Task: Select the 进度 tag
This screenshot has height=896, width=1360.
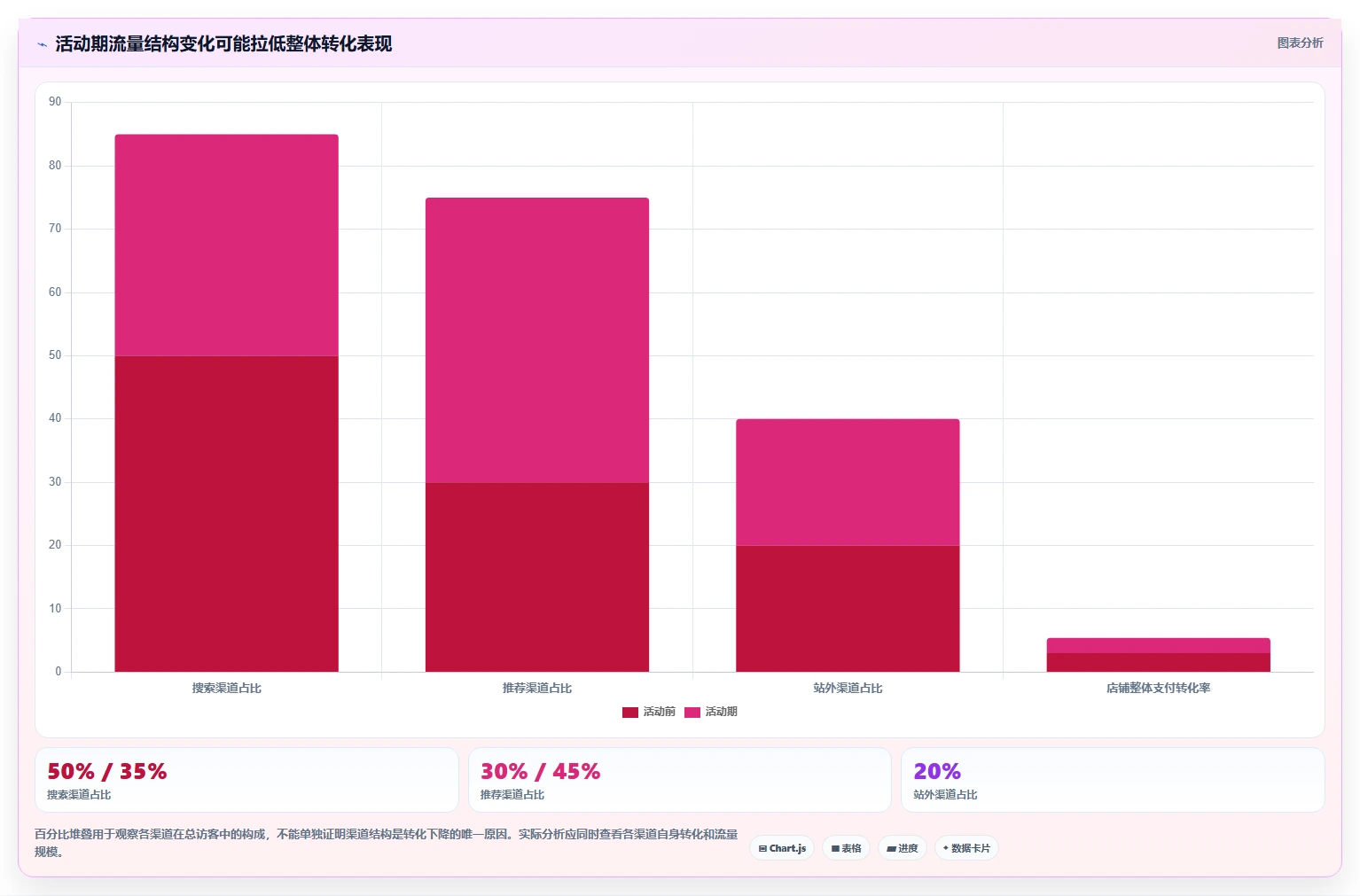Action: [903, 848]
